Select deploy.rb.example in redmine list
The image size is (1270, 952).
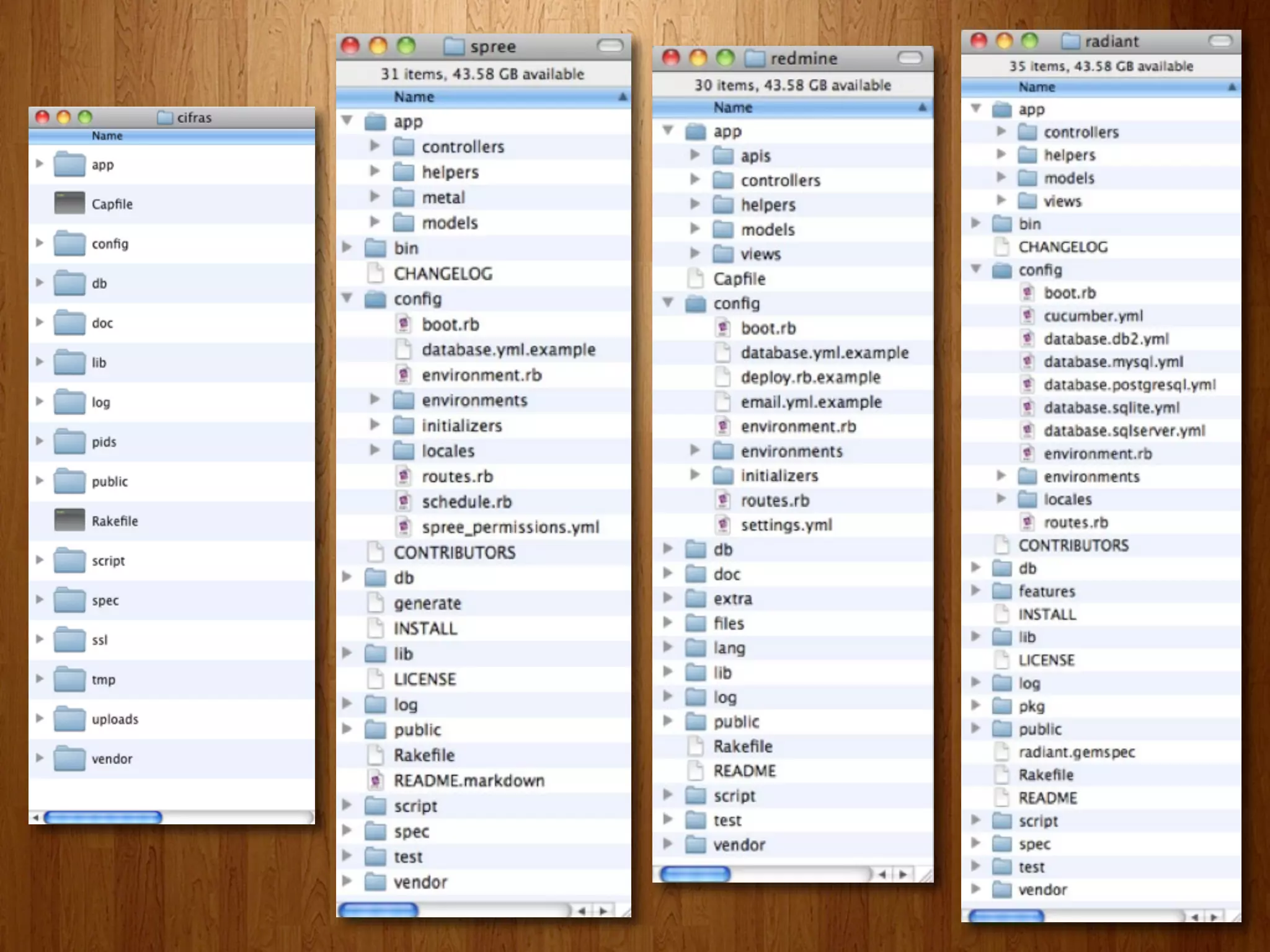tap(810, 377)
